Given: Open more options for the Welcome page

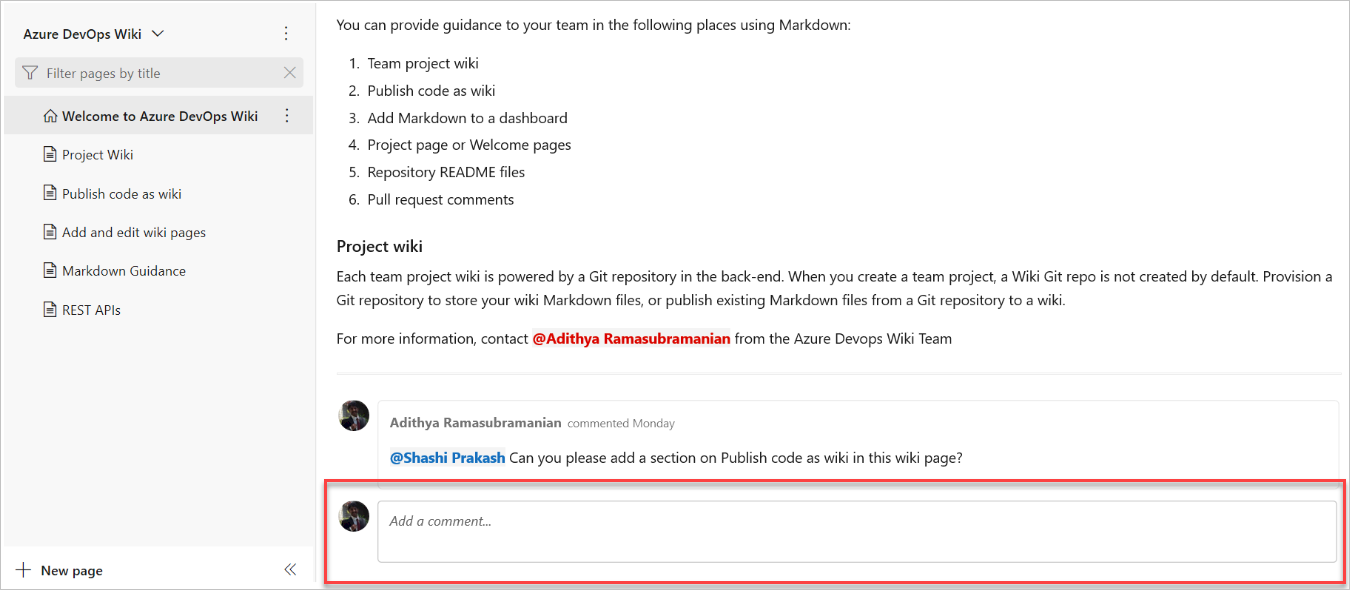Looking at the screenshot, I should (x=287, y=115).
